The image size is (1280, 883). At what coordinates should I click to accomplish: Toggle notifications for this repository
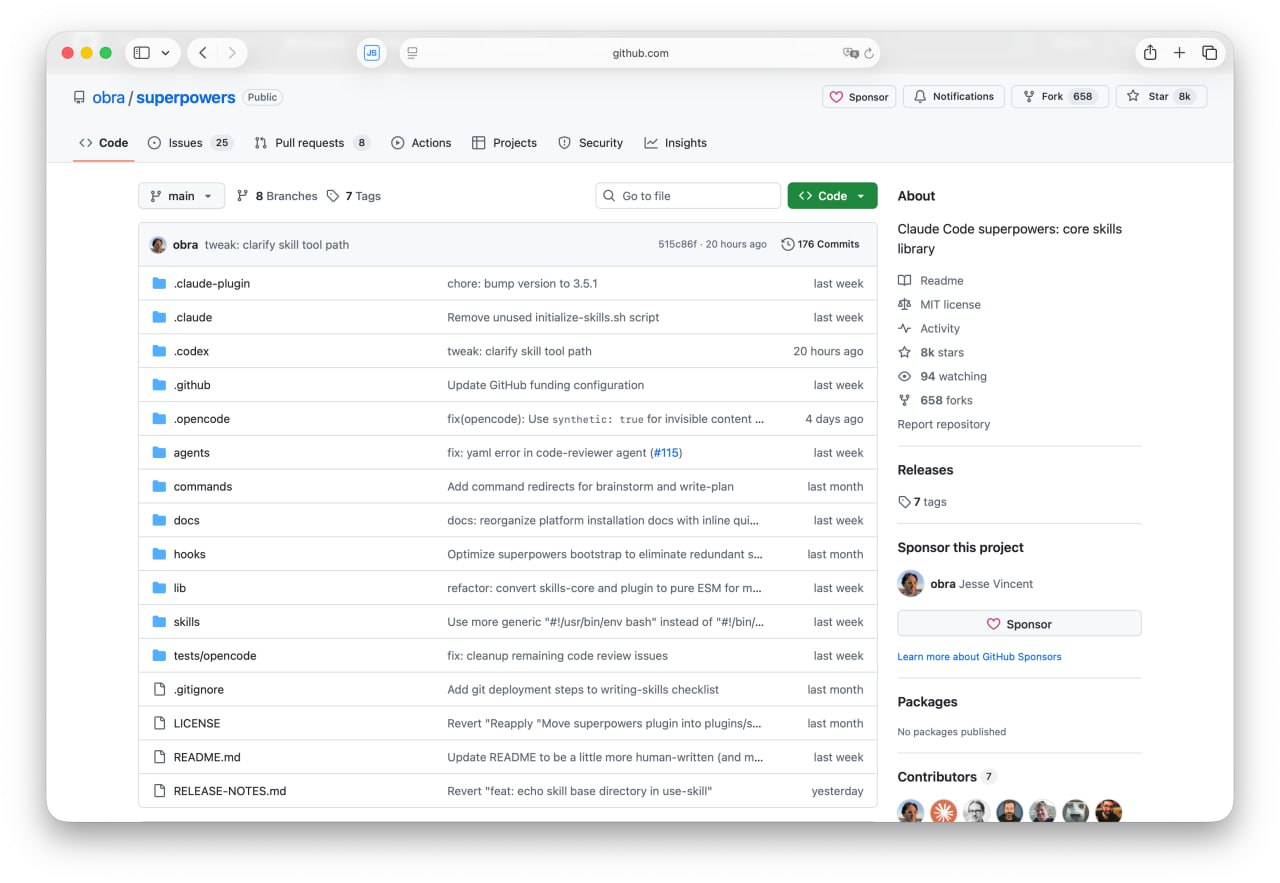pos(953,96)
